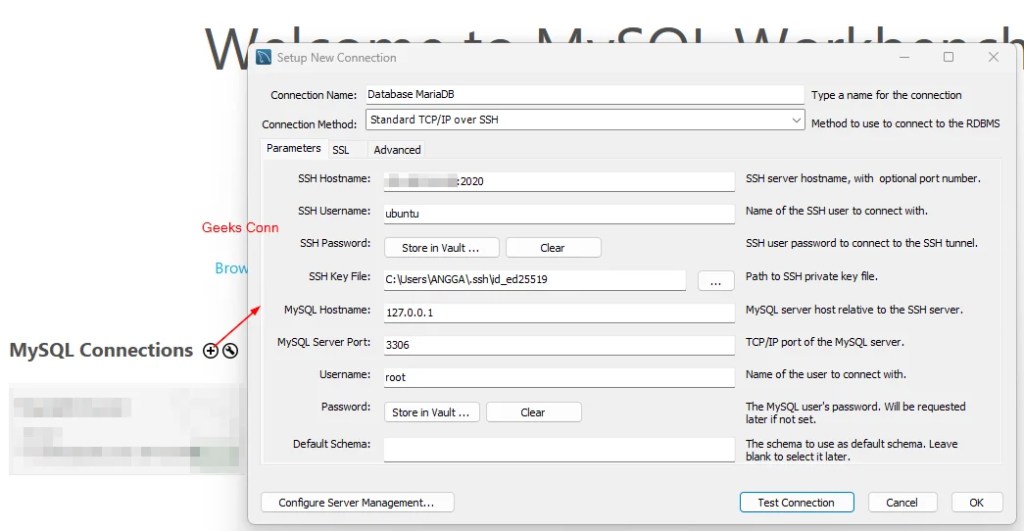Screen dimensions: 1024x531
Task: Click the MySQL Connections heading
Action: [101, 350]
